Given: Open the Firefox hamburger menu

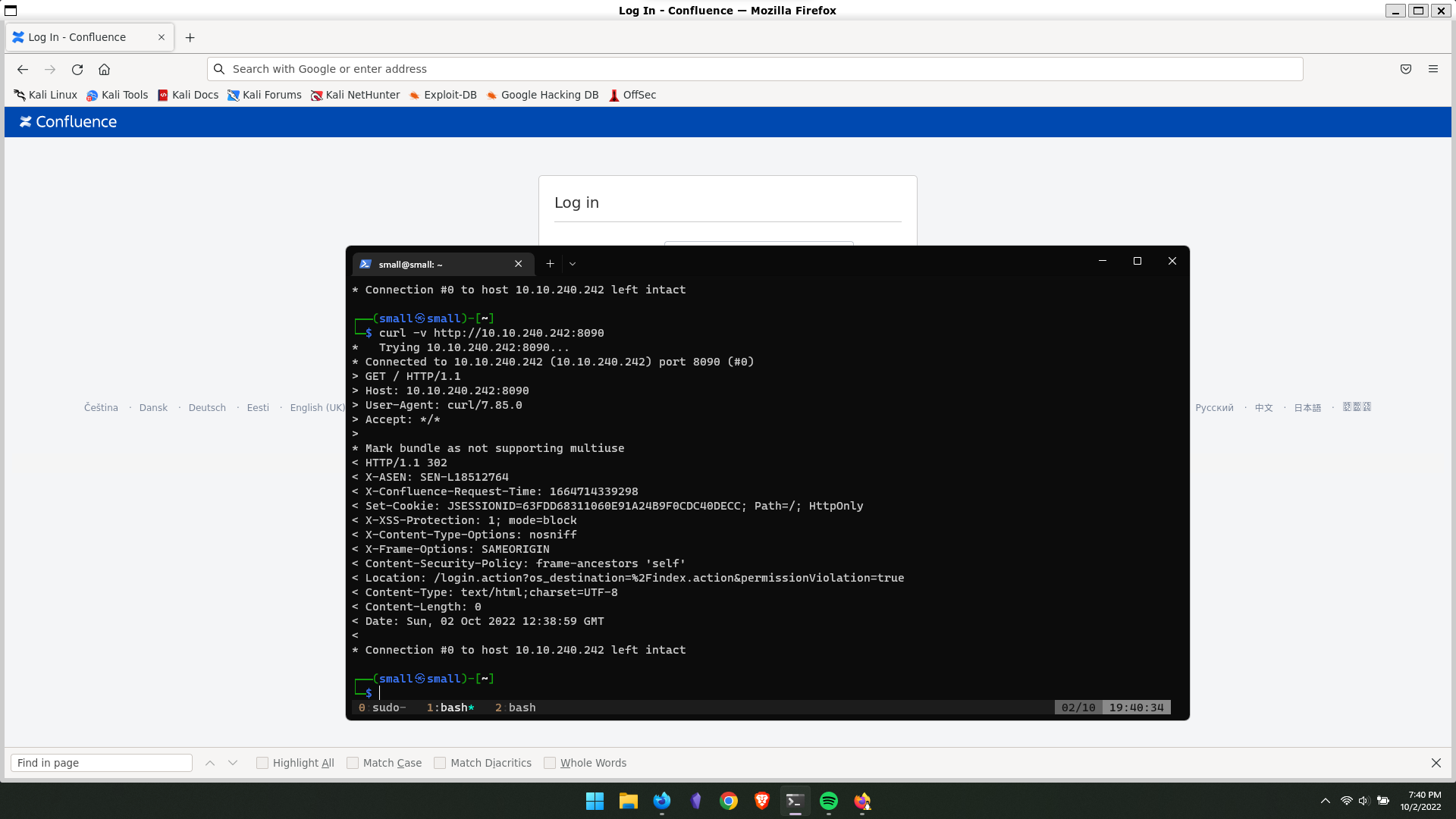Looking at the screenshot, I should click(x=1433, y=69).
